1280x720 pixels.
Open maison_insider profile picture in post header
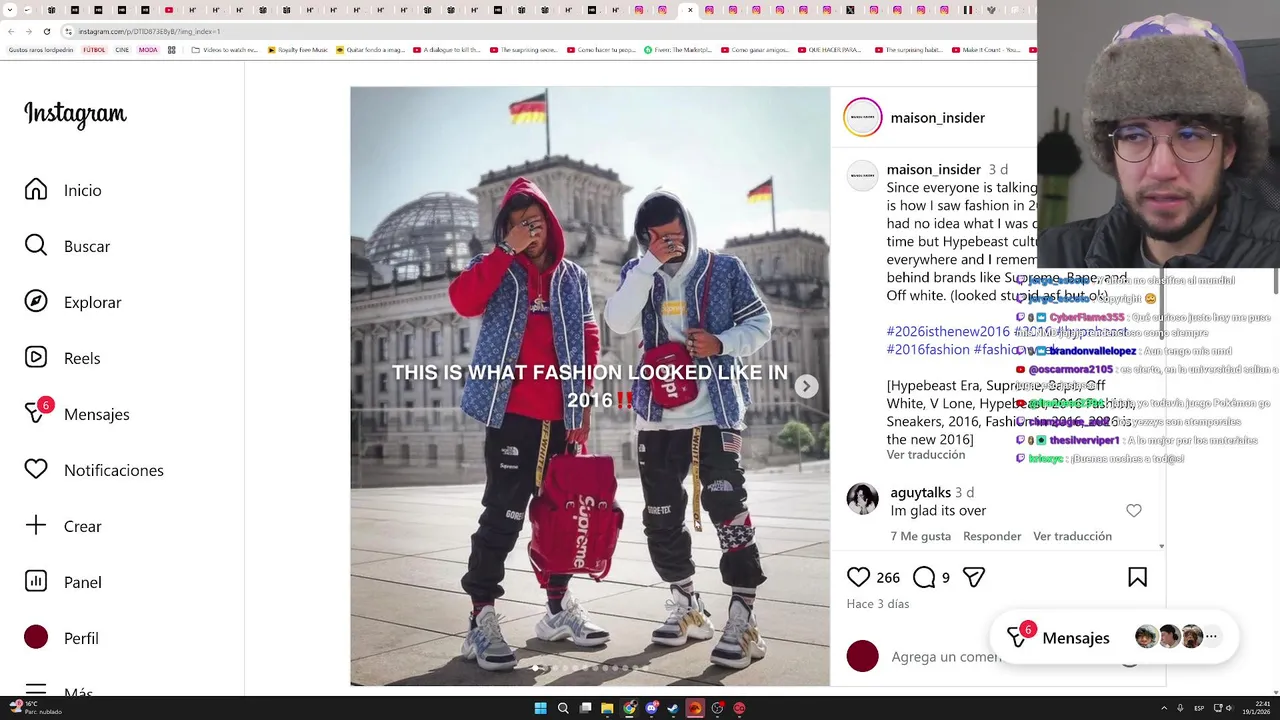pyautogui.click(x=862, y=117)
